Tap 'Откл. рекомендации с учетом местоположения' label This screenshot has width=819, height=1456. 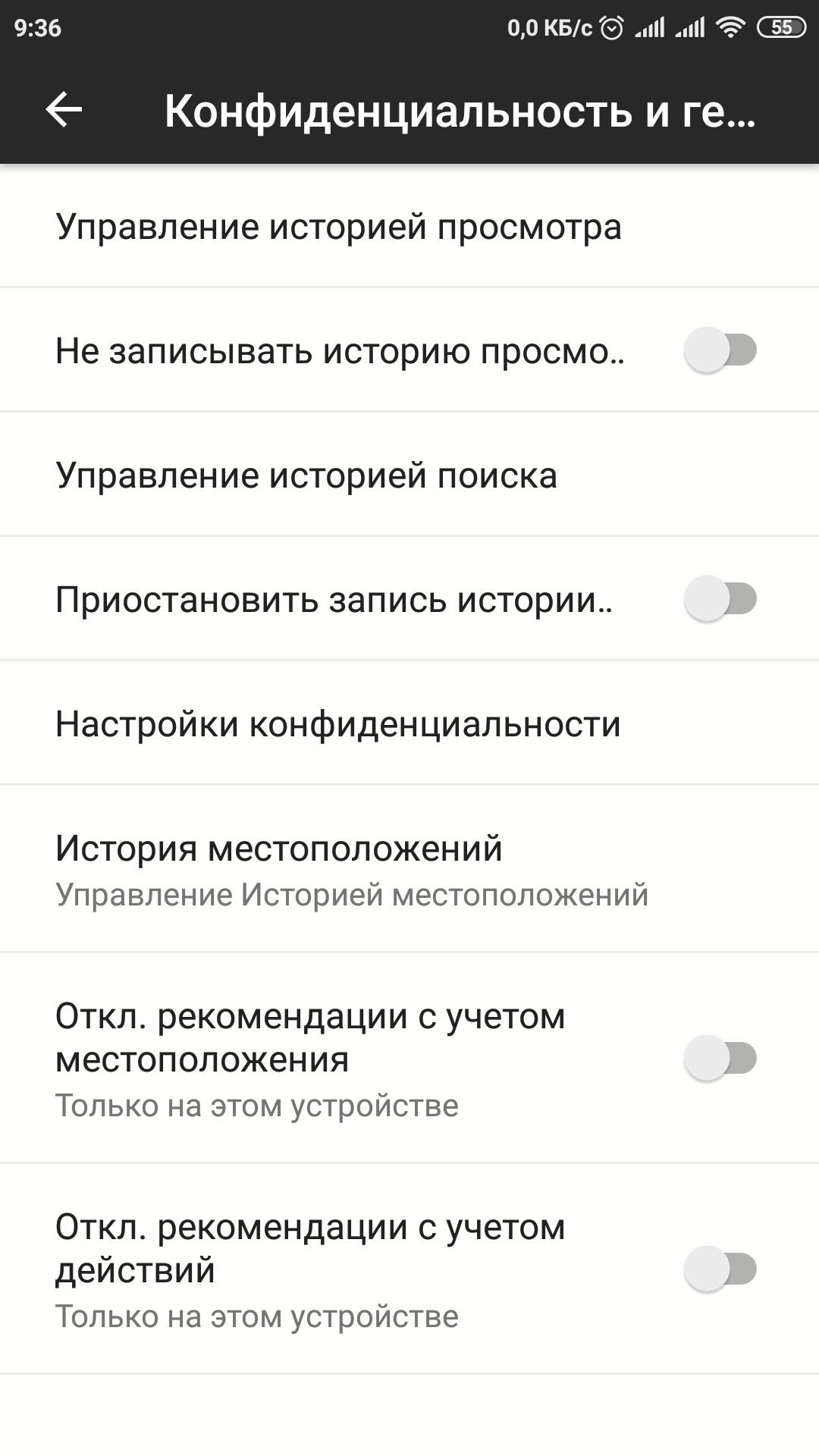coord(310,1037)
